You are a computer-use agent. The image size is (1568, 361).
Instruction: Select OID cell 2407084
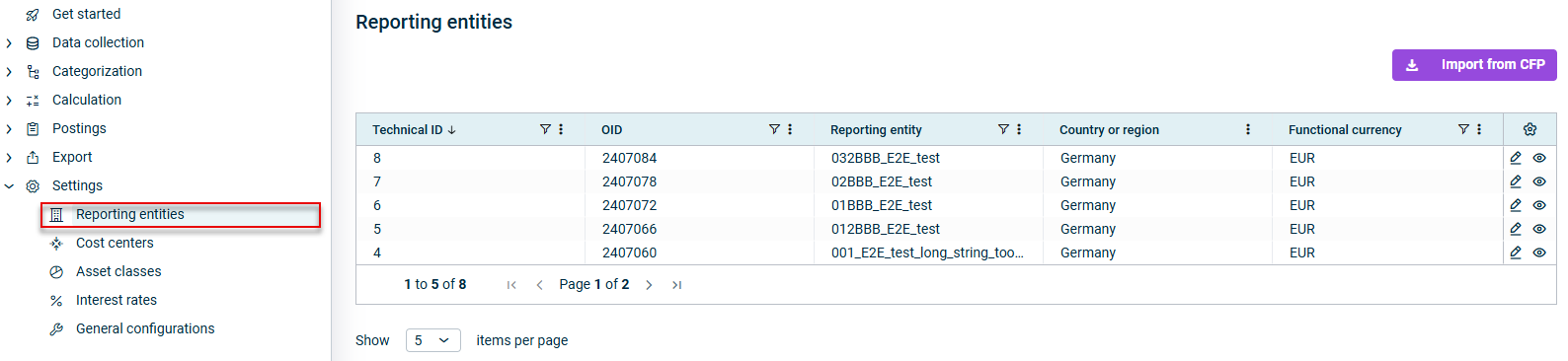point(629,158)
